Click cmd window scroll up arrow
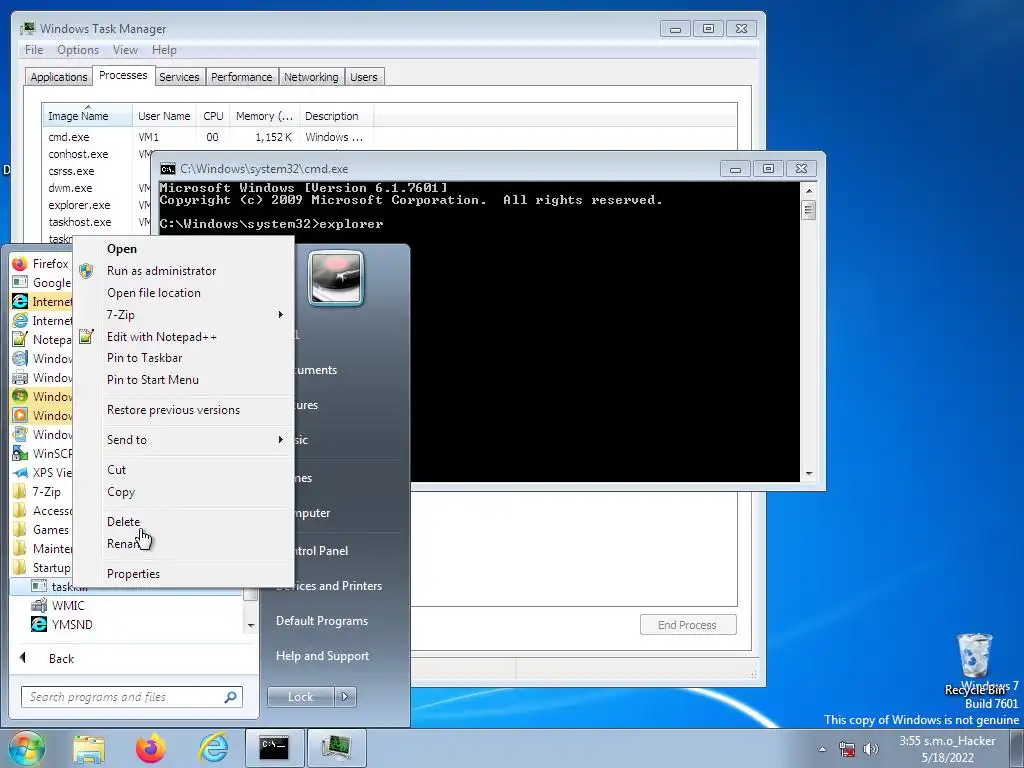 [808, 191]
